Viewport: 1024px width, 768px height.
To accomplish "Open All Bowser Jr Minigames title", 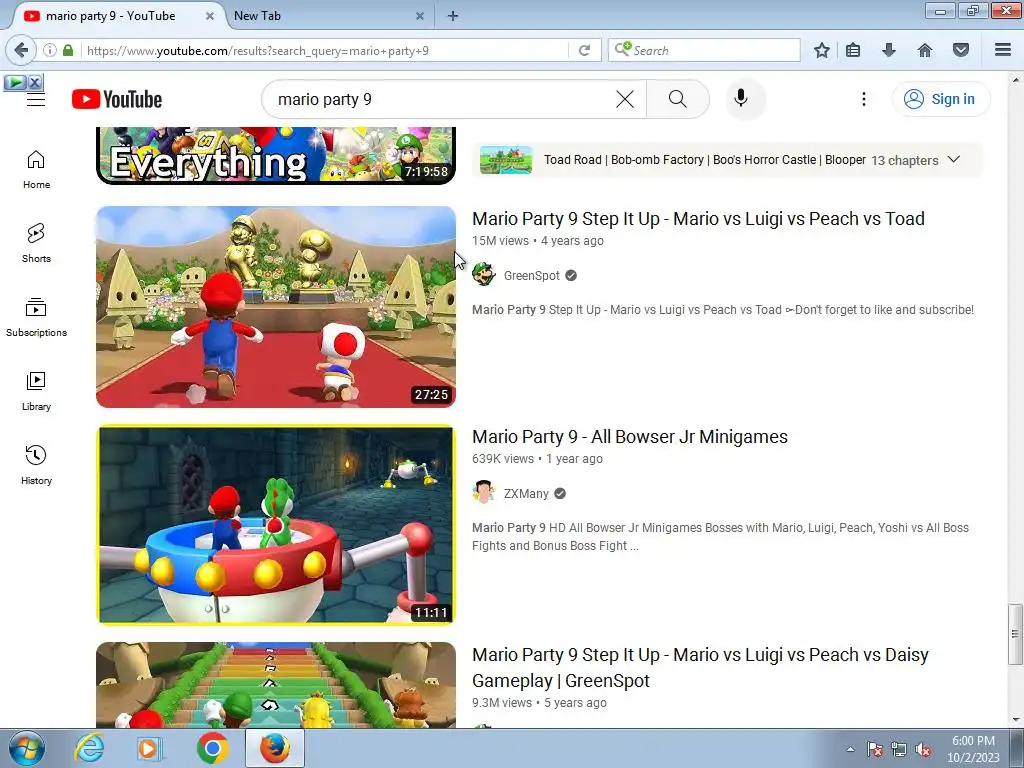I will 630,436.
